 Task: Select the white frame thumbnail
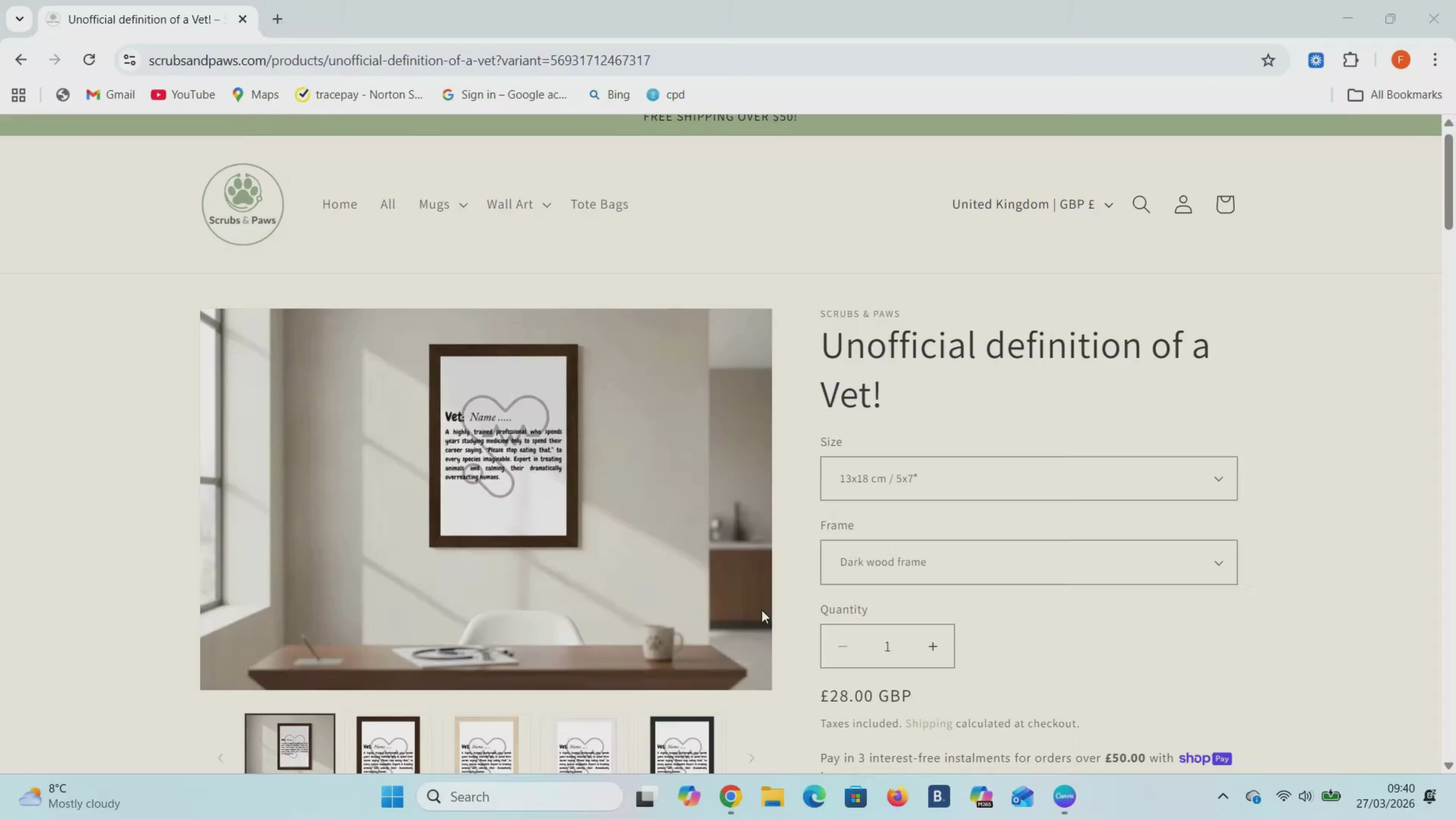point(584,745)
